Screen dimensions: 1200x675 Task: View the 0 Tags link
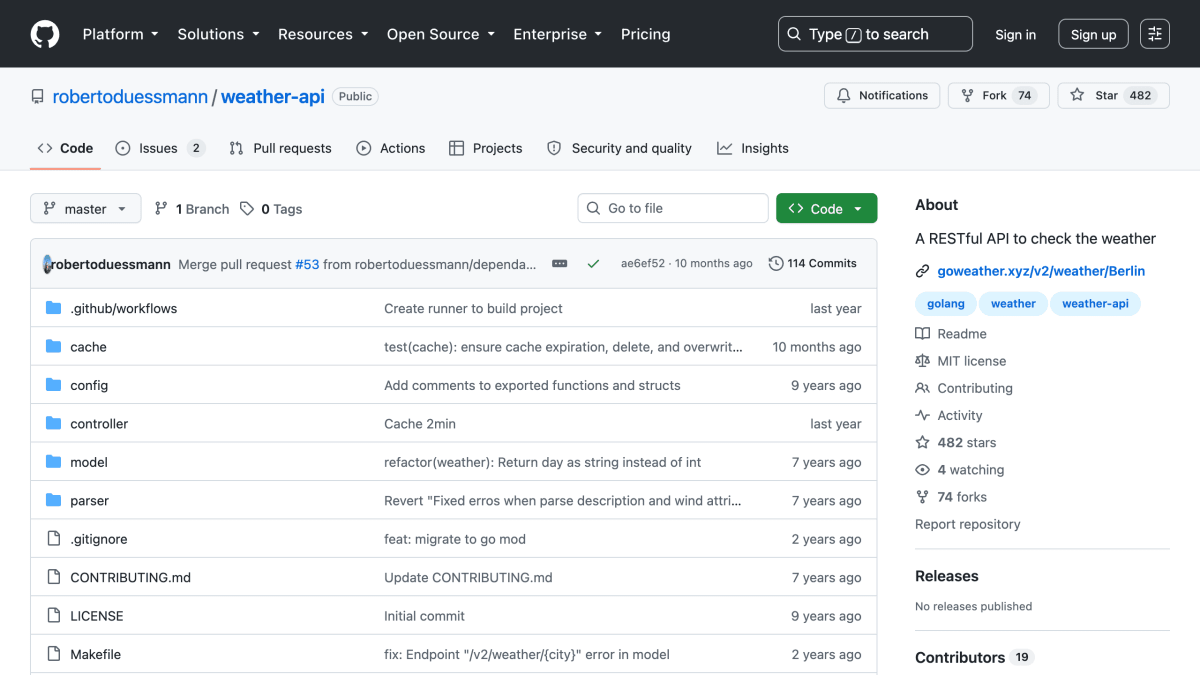point(271,209)
